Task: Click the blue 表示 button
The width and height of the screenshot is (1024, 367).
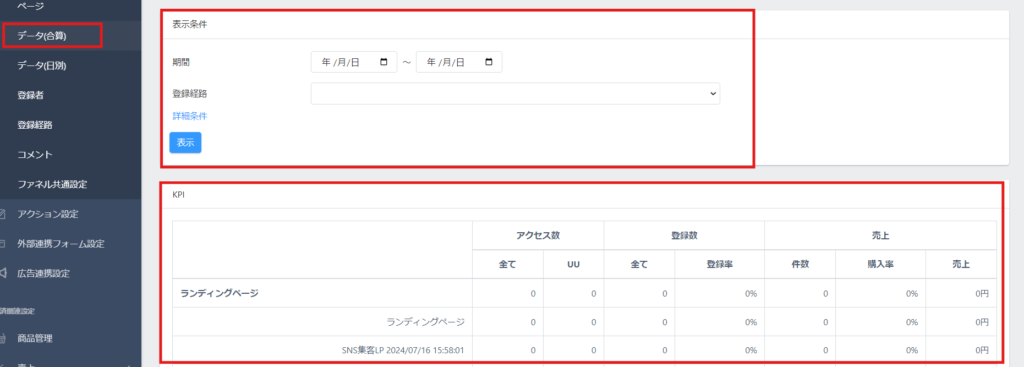Action: pyautogui.click(x=185, y=142)
